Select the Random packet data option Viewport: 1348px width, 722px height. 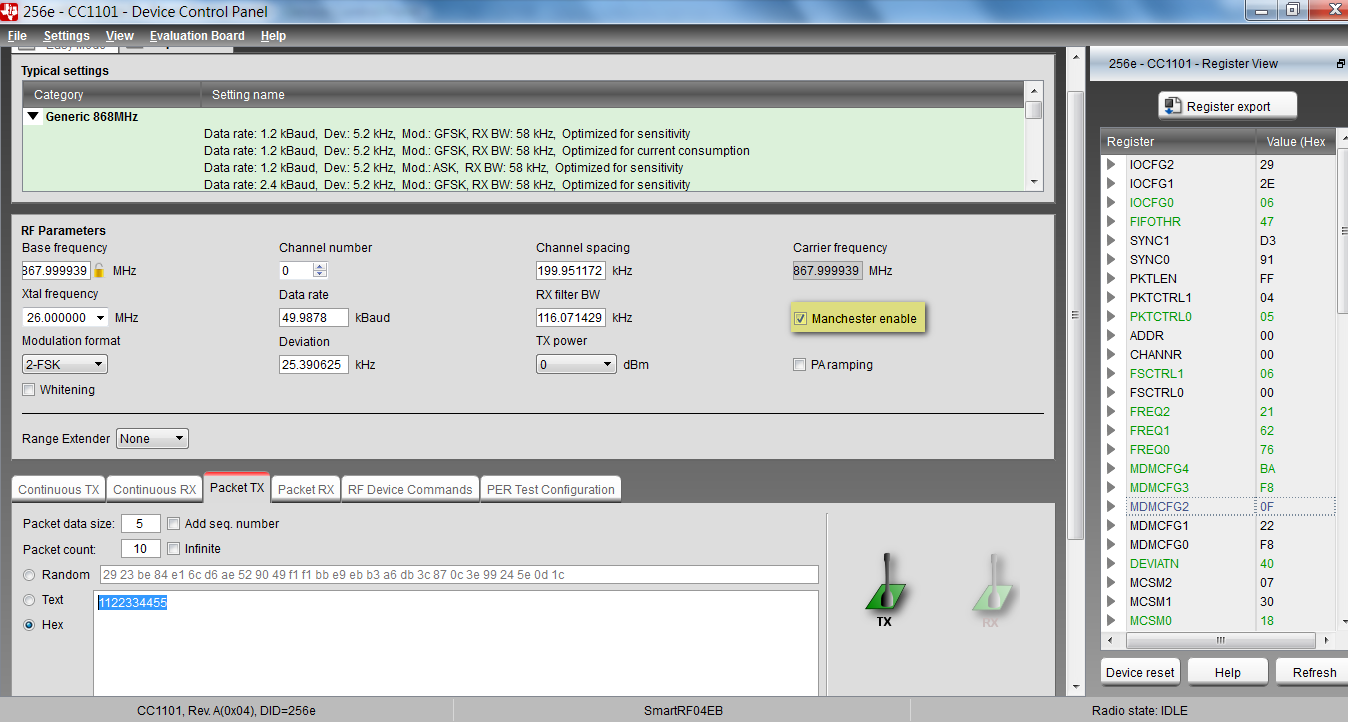pyautogui.click(x=29, y=575)
